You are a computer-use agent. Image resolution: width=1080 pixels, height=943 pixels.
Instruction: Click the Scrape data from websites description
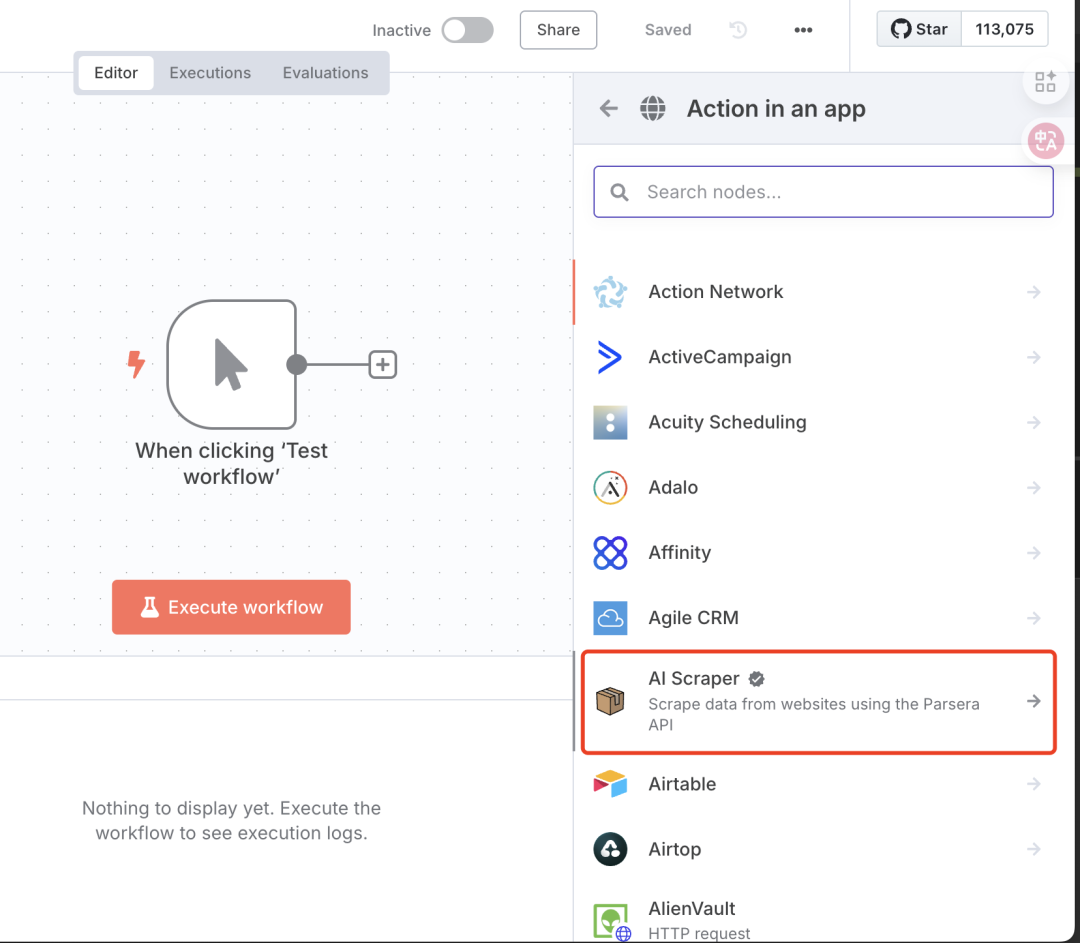(x=813, y=714)
